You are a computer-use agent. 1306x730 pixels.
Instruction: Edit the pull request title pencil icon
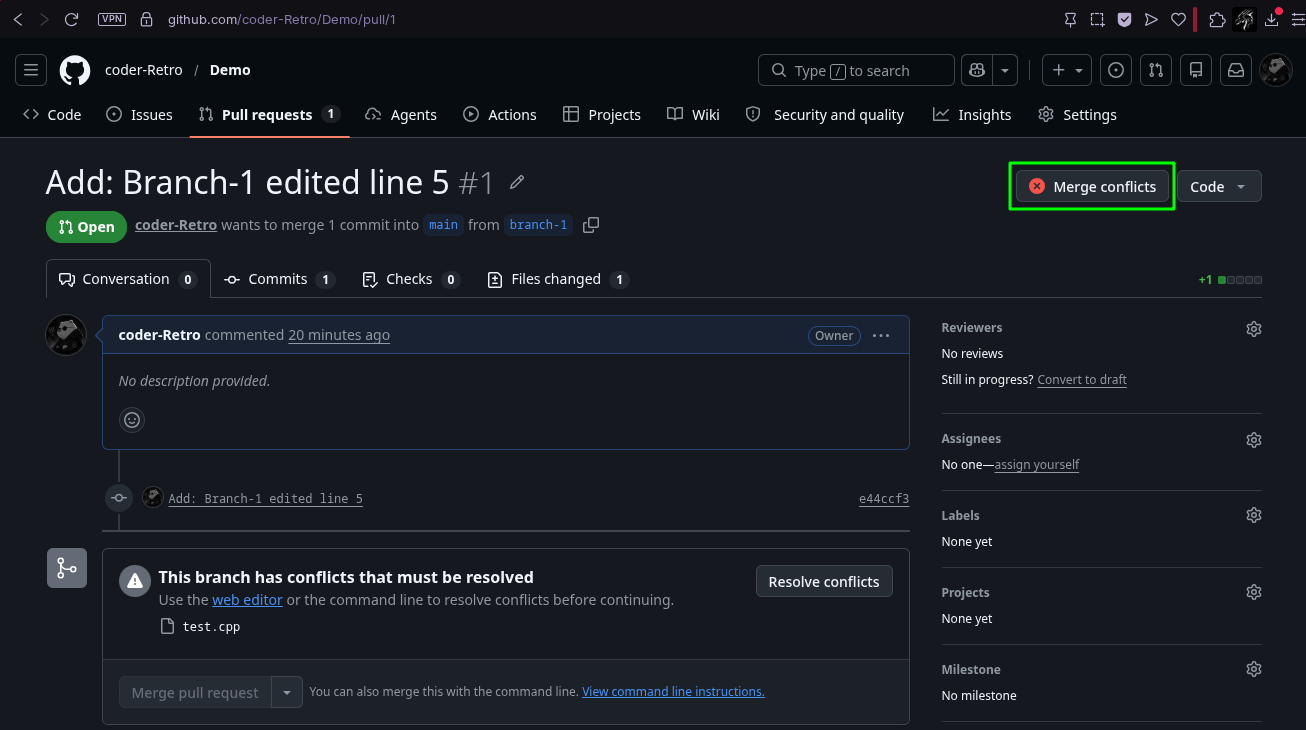pos(517,182)
